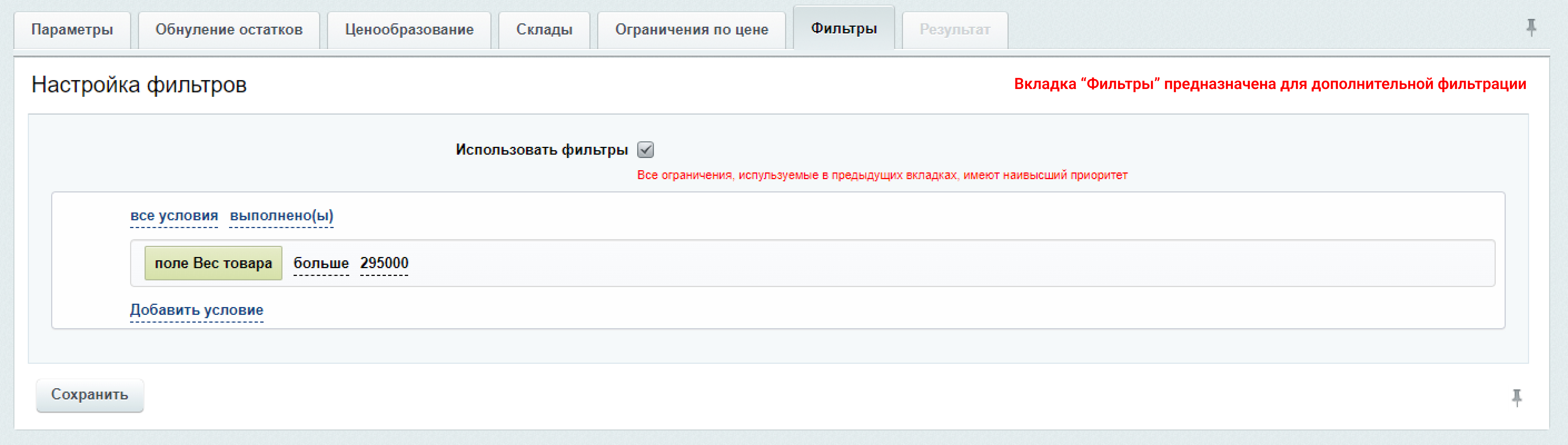Go to the Ценообразование tab
The width and height of the screenshot is (1568, 445).
tap(409, 30)
